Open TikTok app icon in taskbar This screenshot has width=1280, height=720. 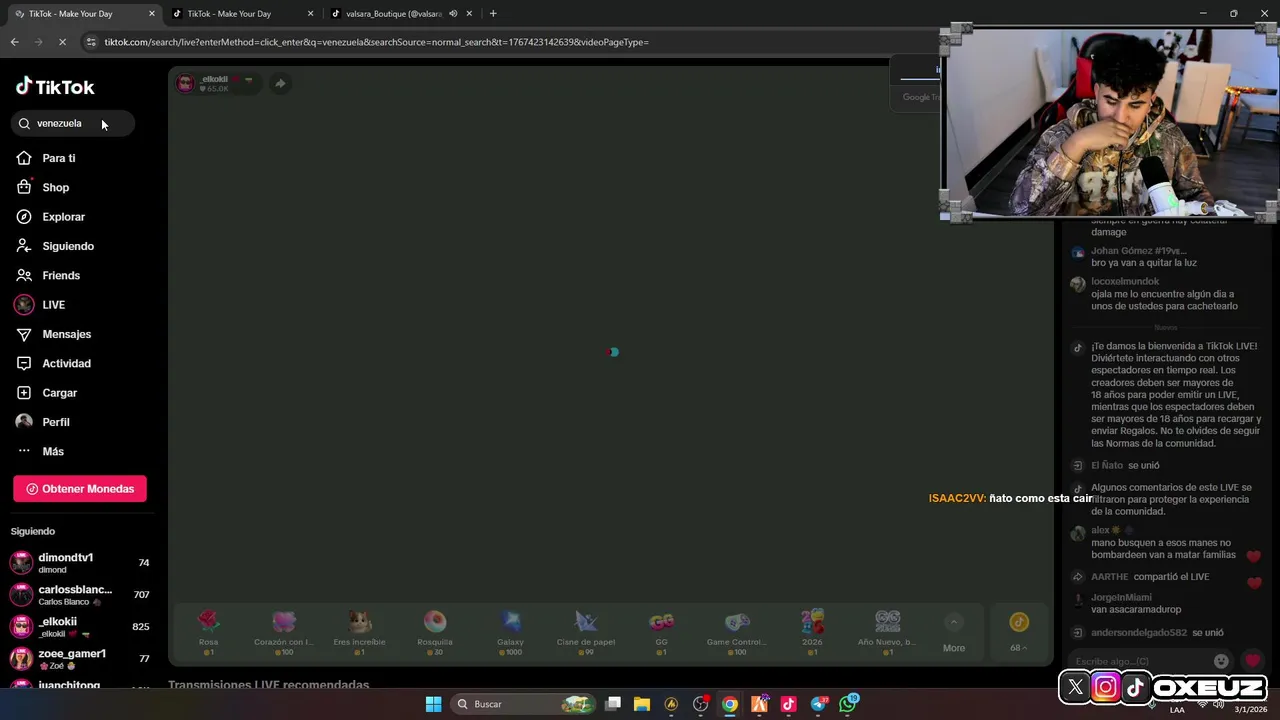point(788,704)
